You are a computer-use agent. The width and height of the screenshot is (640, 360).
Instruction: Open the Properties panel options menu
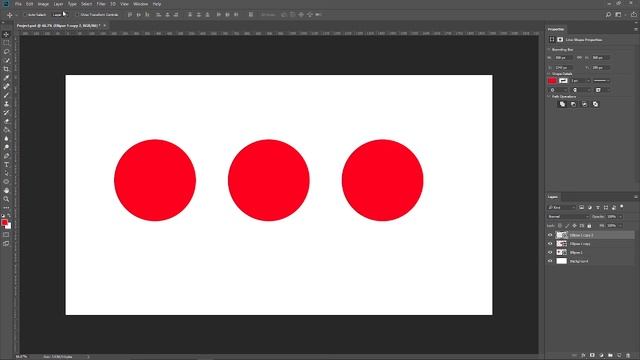click(636, 29)
